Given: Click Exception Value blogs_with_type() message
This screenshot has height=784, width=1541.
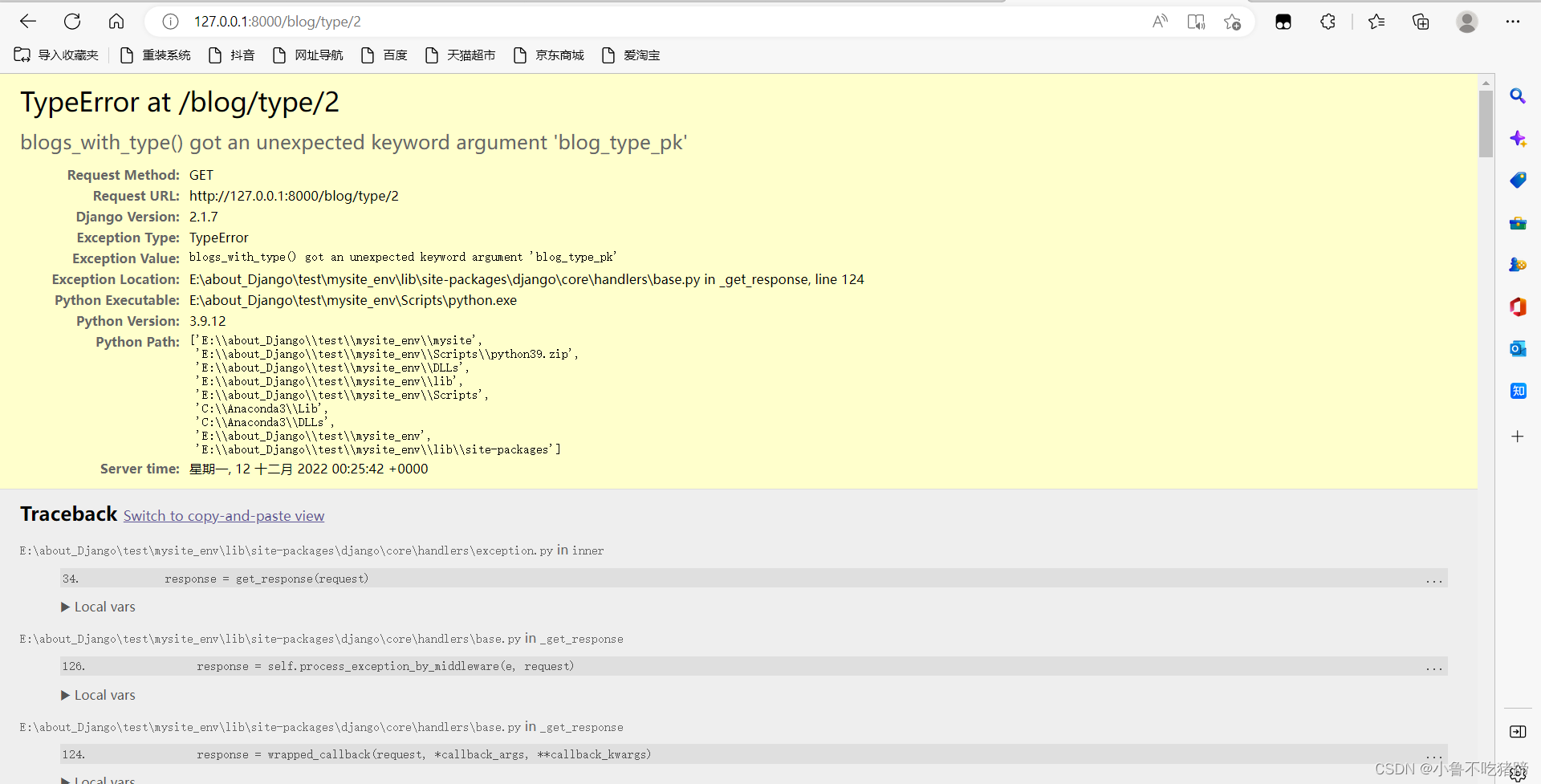Looking at the screenshot, I should click(x=403, y=258).
